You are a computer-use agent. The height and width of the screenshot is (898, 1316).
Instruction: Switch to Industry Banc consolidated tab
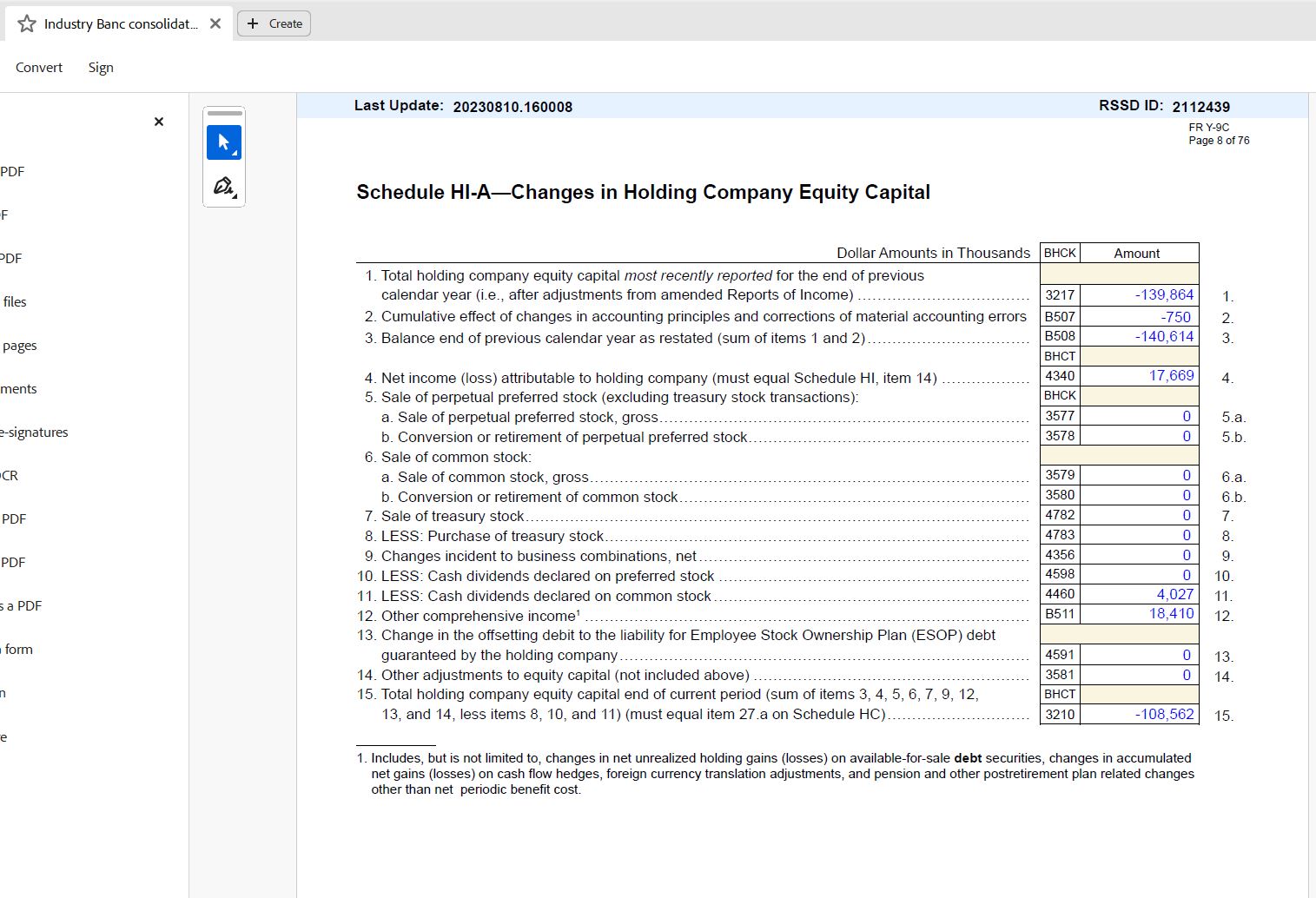point(121,23)
